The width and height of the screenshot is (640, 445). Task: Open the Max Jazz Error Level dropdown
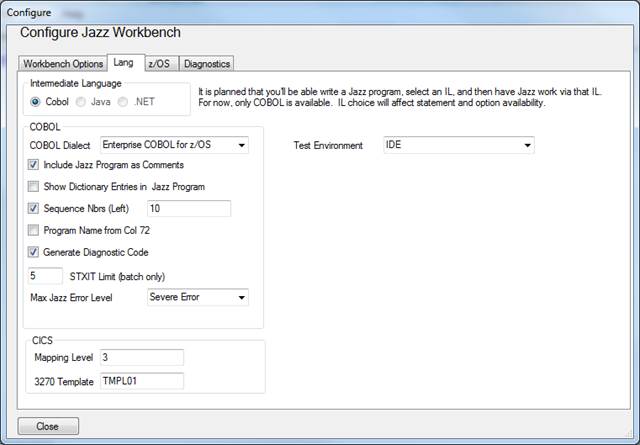pyautogui.click(x=198, y=297)
